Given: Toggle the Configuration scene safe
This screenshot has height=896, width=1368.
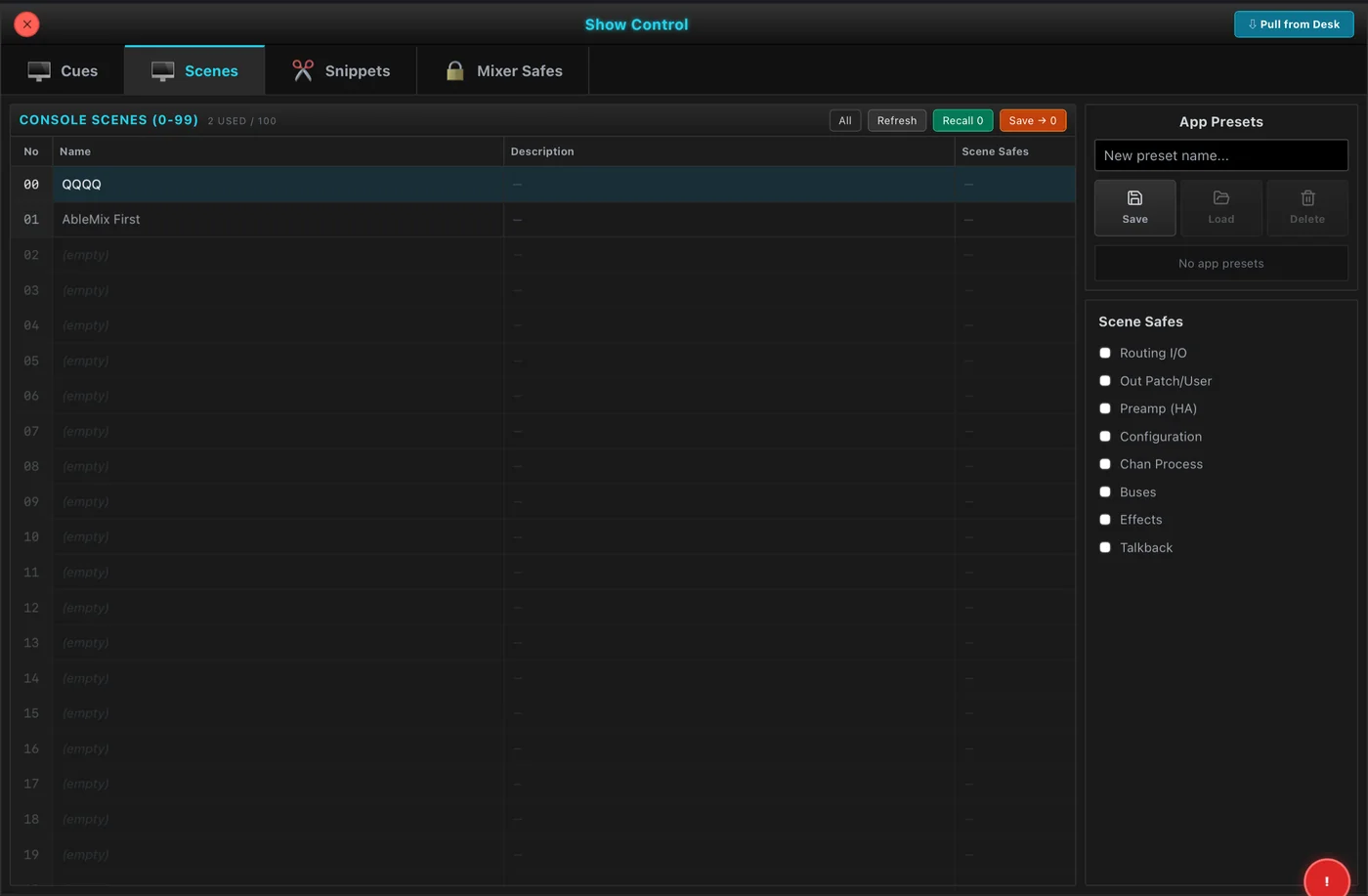Looking at the screenshot, I should tap(1105, 437).
